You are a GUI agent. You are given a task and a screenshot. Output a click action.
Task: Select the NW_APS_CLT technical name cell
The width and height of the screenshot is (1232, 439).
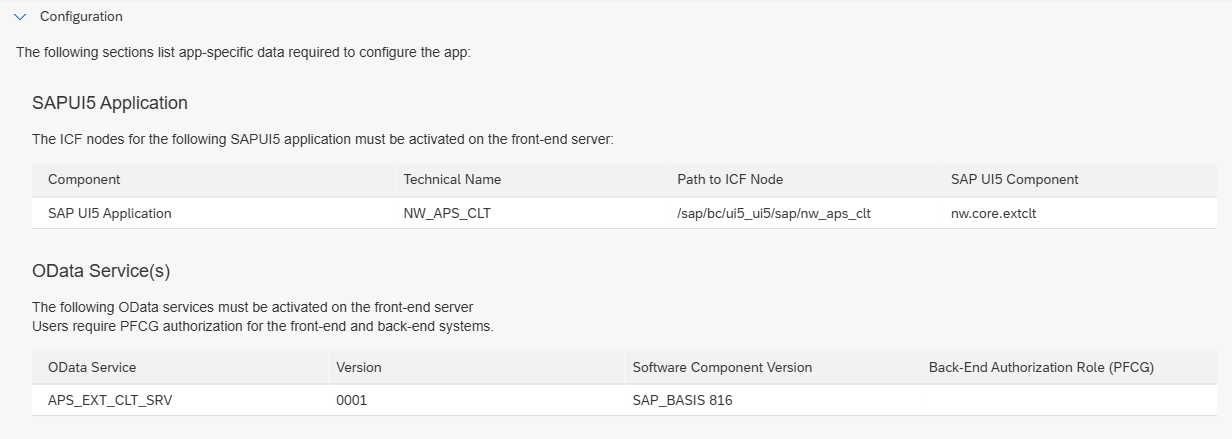click(447, 213)
